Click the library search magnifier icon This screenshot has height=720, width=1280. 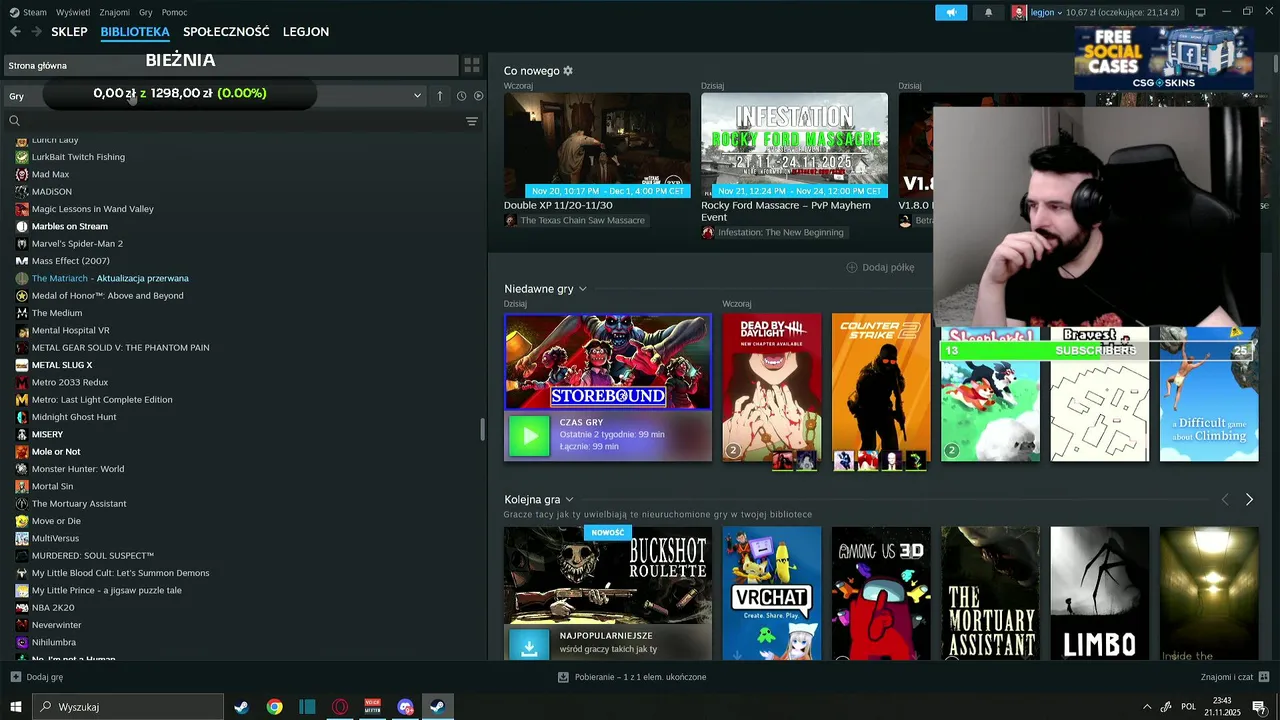coord(14,121)
